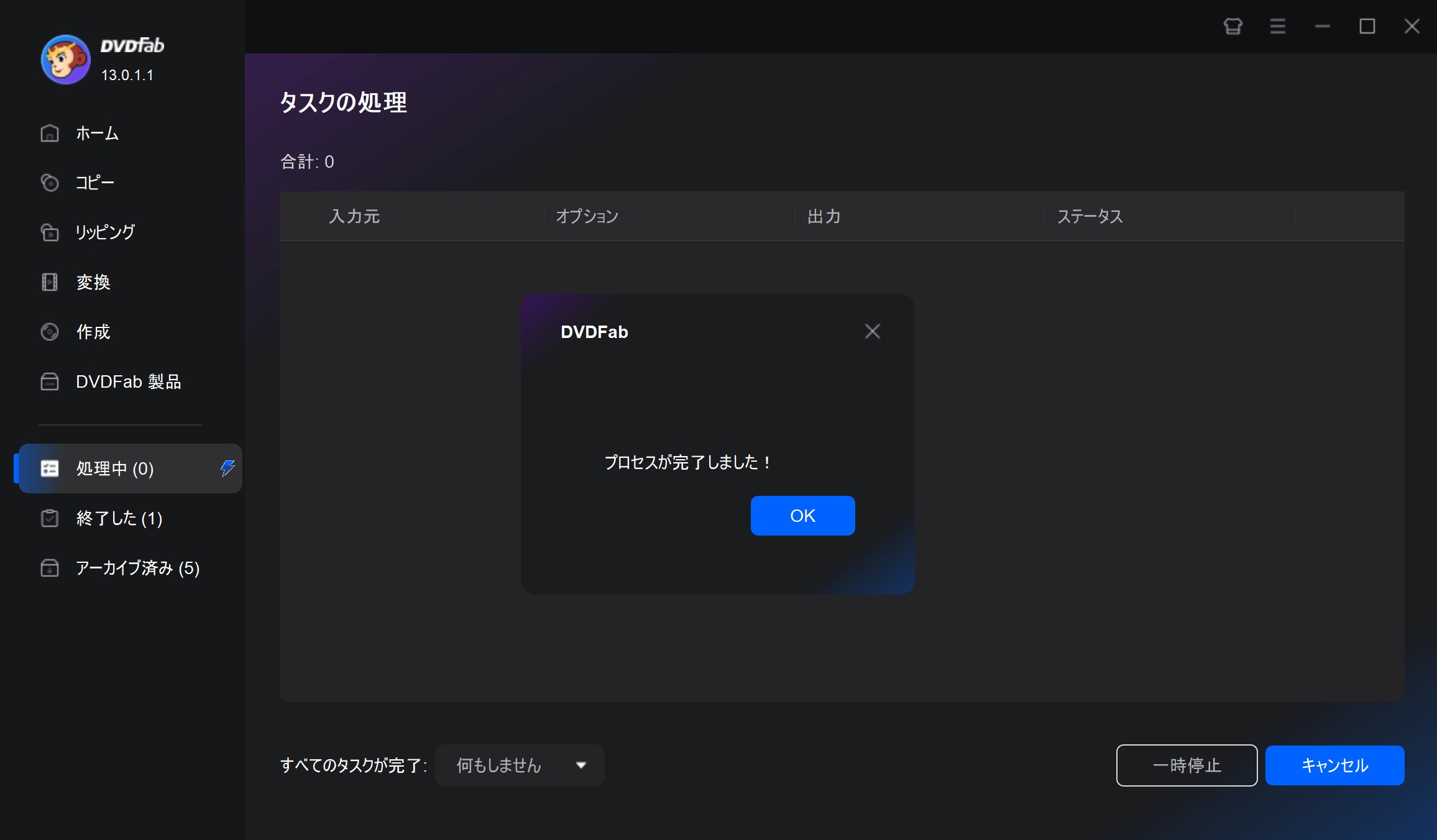This screenshot has width=1437, height=840.
Task: Click the キャンセル cancel button
Action: point(1335,765)
